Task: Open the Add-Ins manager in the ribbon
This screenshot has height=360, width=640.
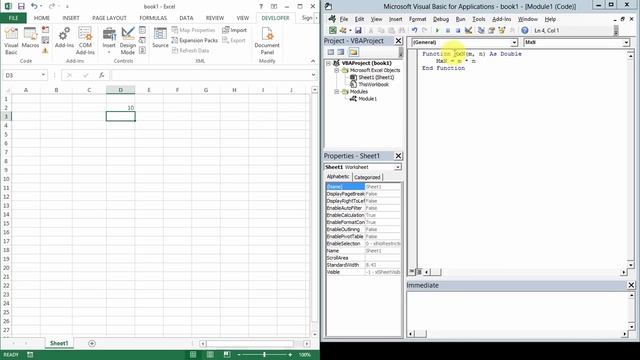Action: (x=64, y=38)
